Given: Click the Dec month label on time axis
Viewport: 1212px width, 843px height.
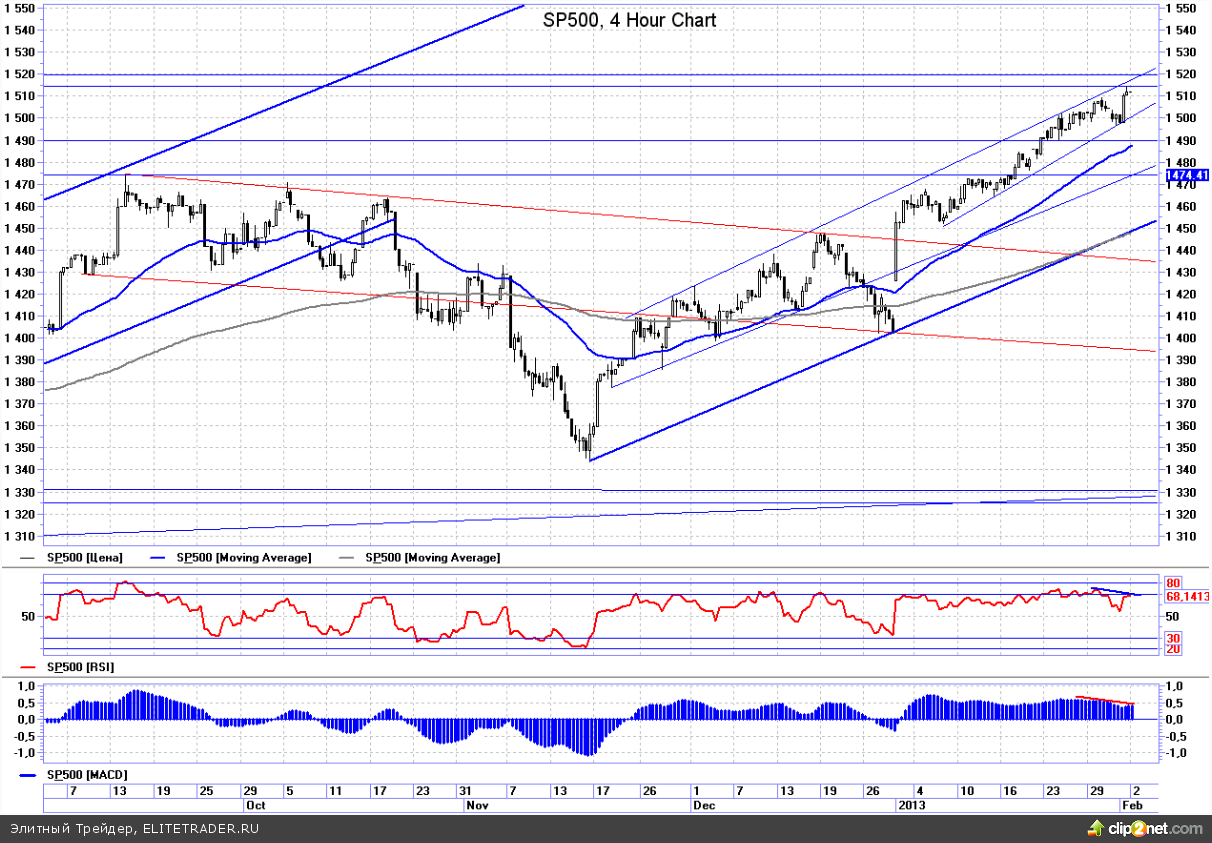Looking at the screenshot, I should (x=704, y=804).
